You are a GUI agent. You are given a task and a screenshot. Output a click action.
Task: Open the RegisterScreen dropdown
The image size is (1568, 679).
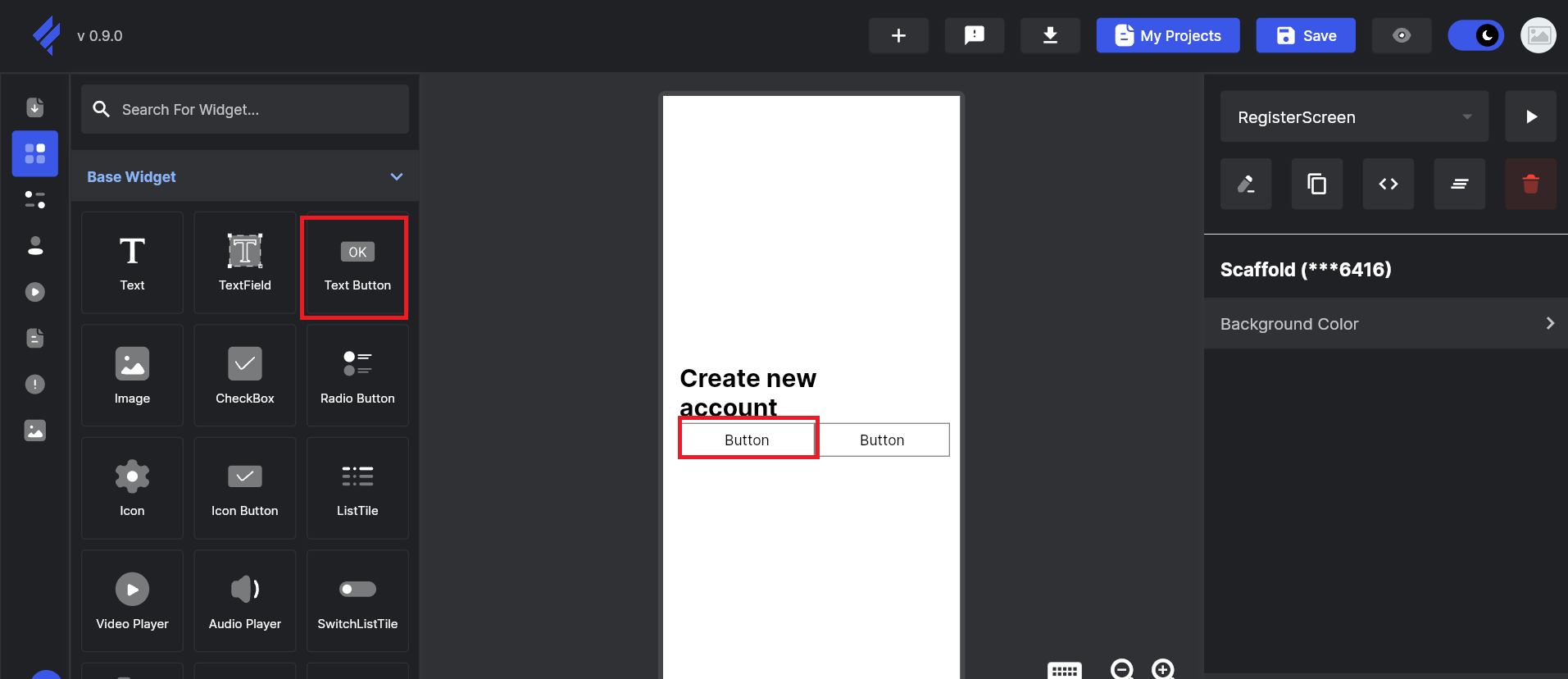coord(1354,117)
